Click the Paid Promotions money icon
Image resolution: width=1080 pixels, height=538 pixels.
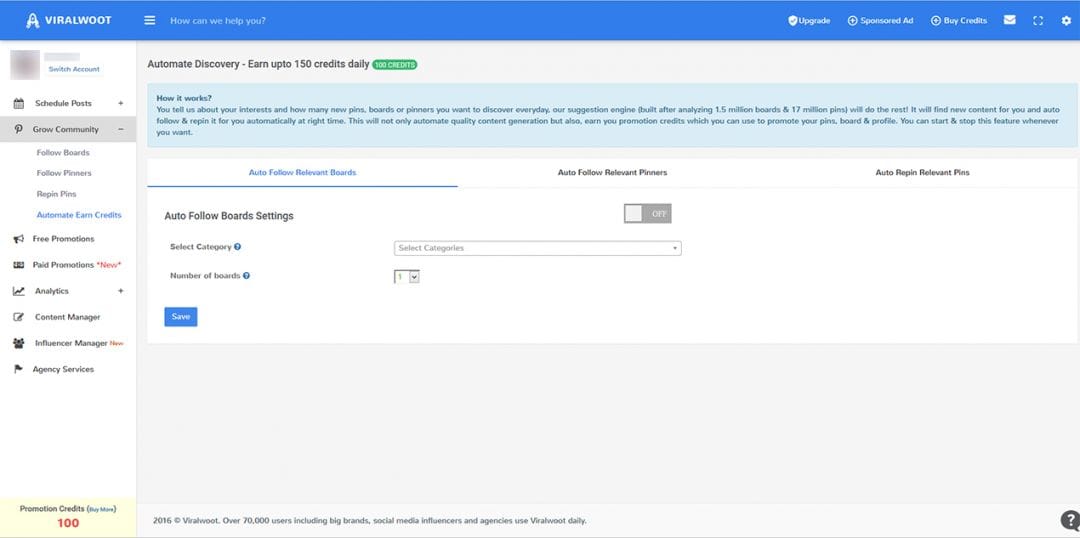[19, 265]
